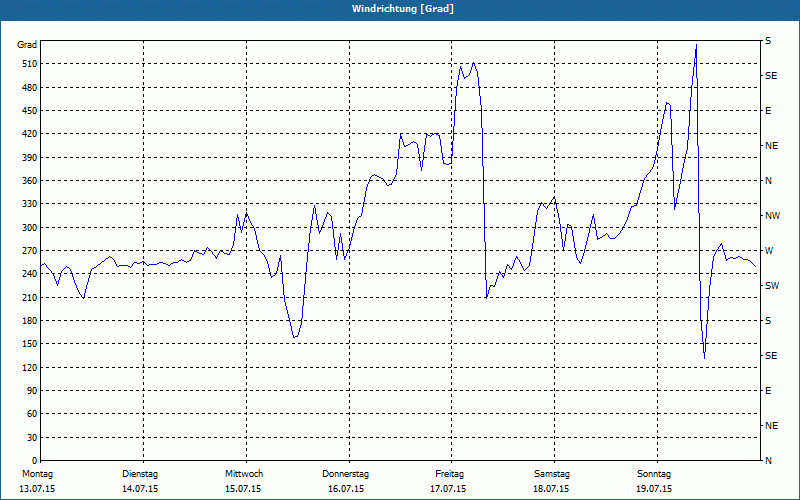Click the 390 y-axis label
This screenshot has width=800, height=500.
point(30,158)
